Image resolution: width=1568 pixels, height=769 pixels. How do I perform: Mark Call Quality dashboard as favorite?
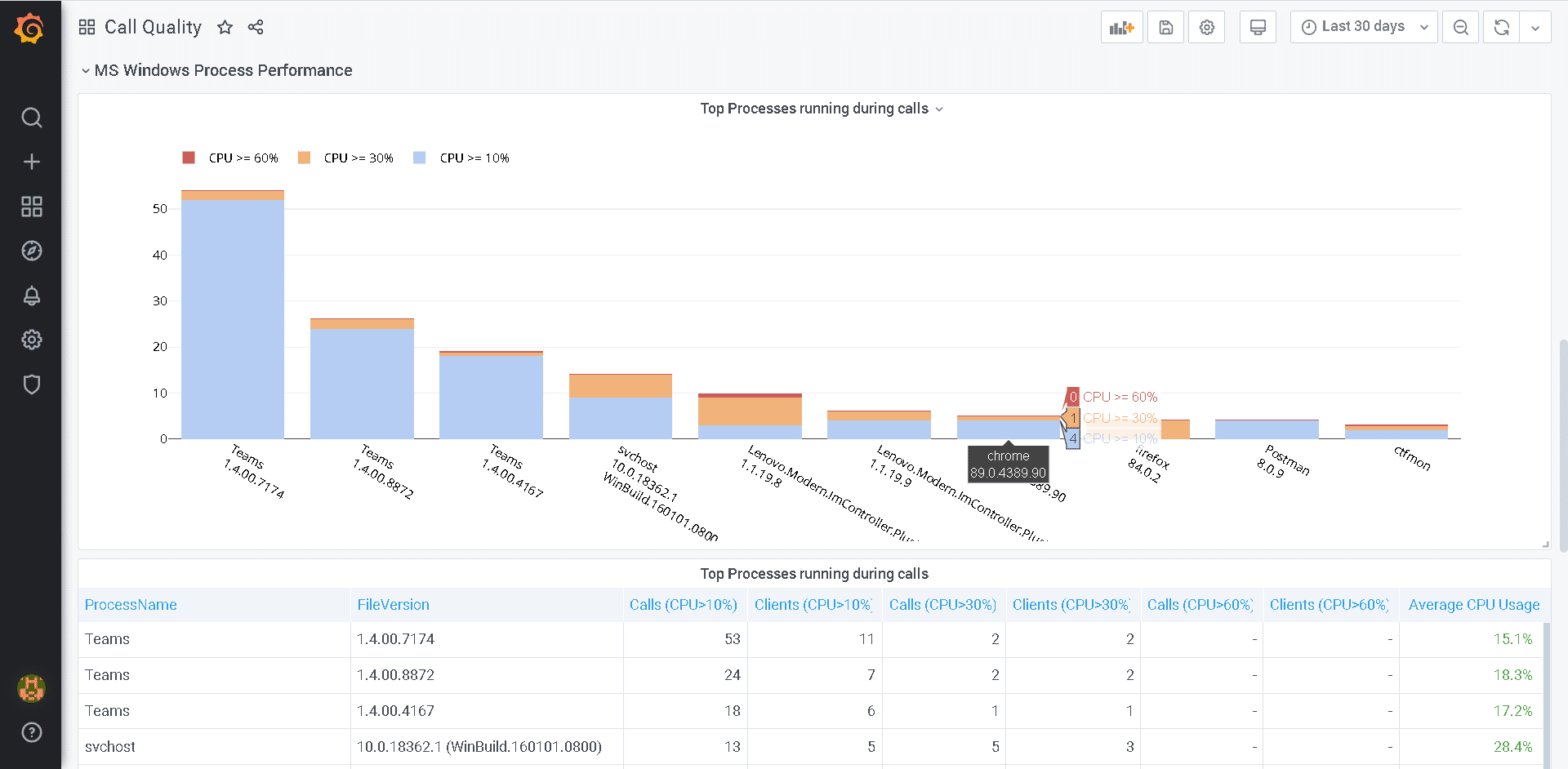coord(225,27)
